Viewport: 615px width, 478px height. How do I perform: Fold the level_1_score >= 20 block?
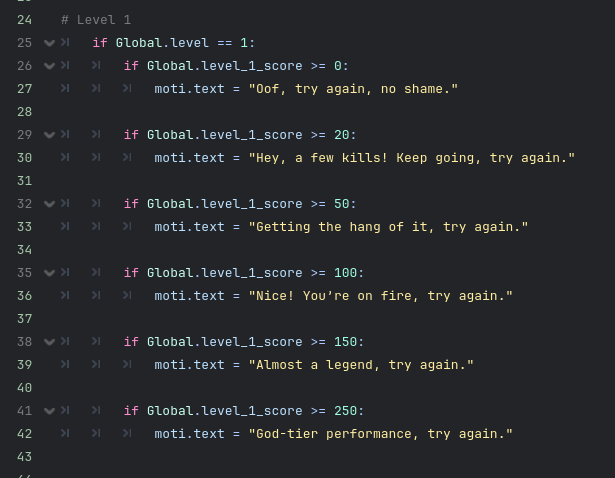[49, 135]
